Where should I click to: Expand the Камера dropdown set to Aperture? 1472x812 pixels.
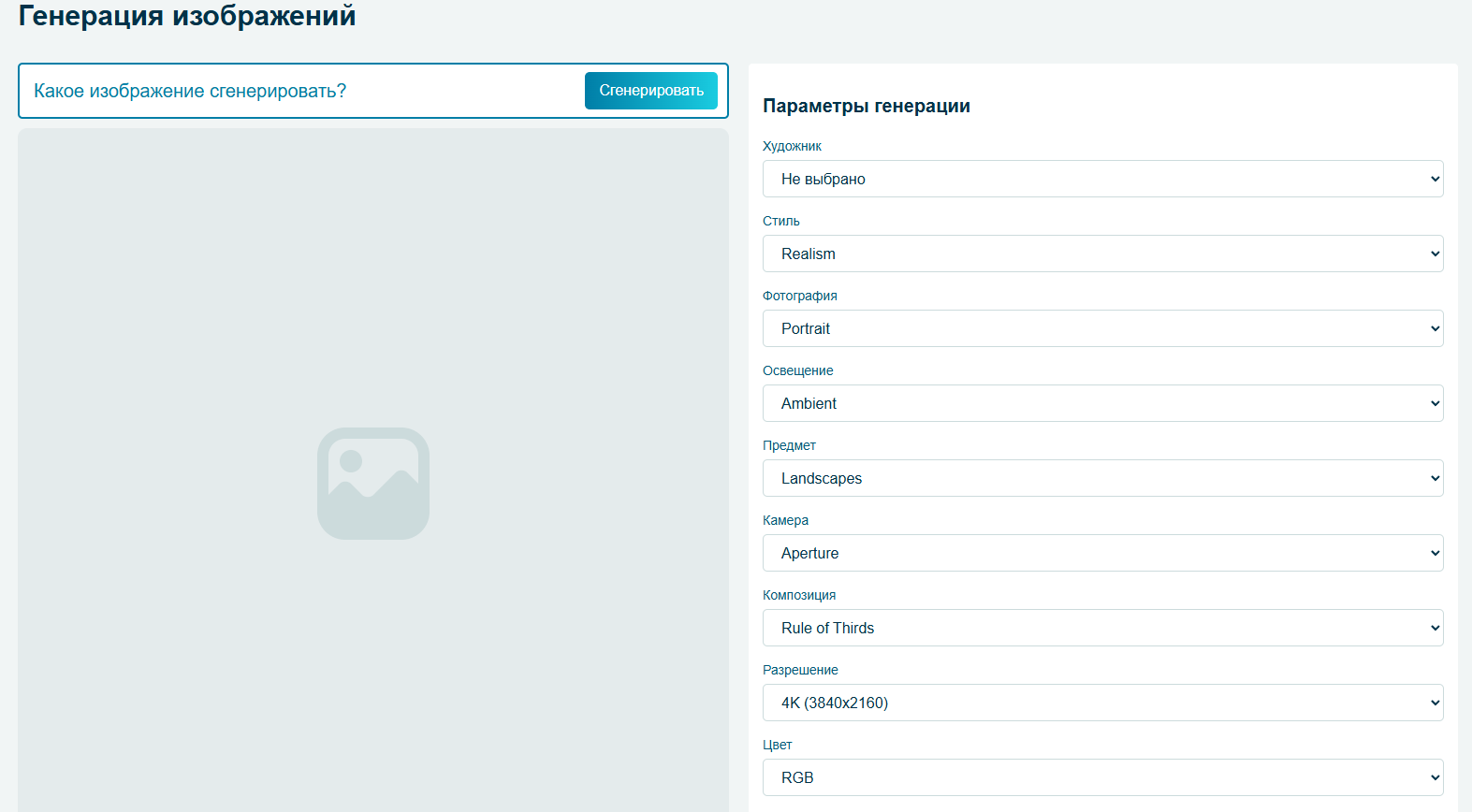pos(1101,553)
